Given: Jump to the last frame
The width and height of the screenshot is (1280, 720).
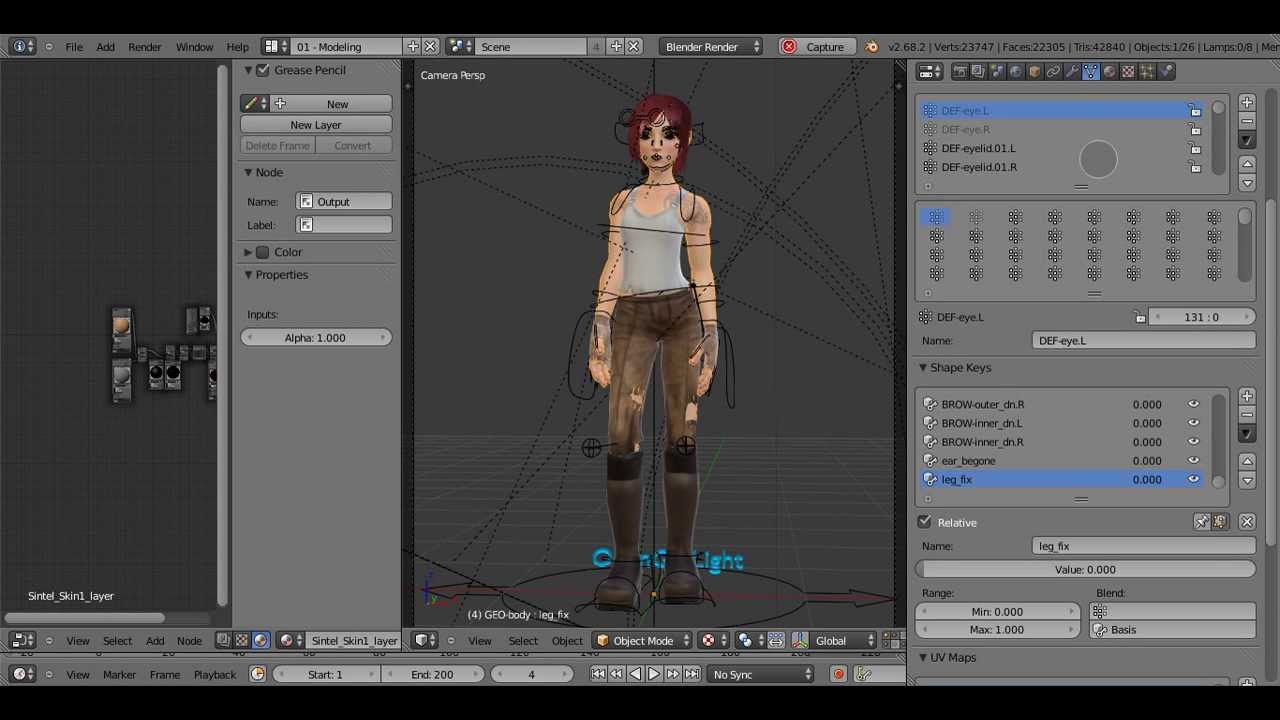Looking at the screenshot, I should [691, 674].
